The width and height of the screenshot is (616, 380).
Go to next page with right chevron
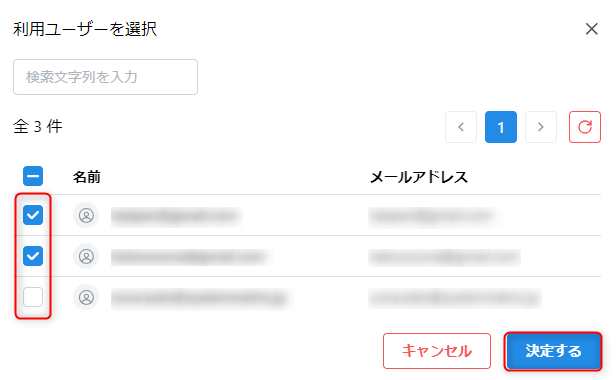point(541,127)
